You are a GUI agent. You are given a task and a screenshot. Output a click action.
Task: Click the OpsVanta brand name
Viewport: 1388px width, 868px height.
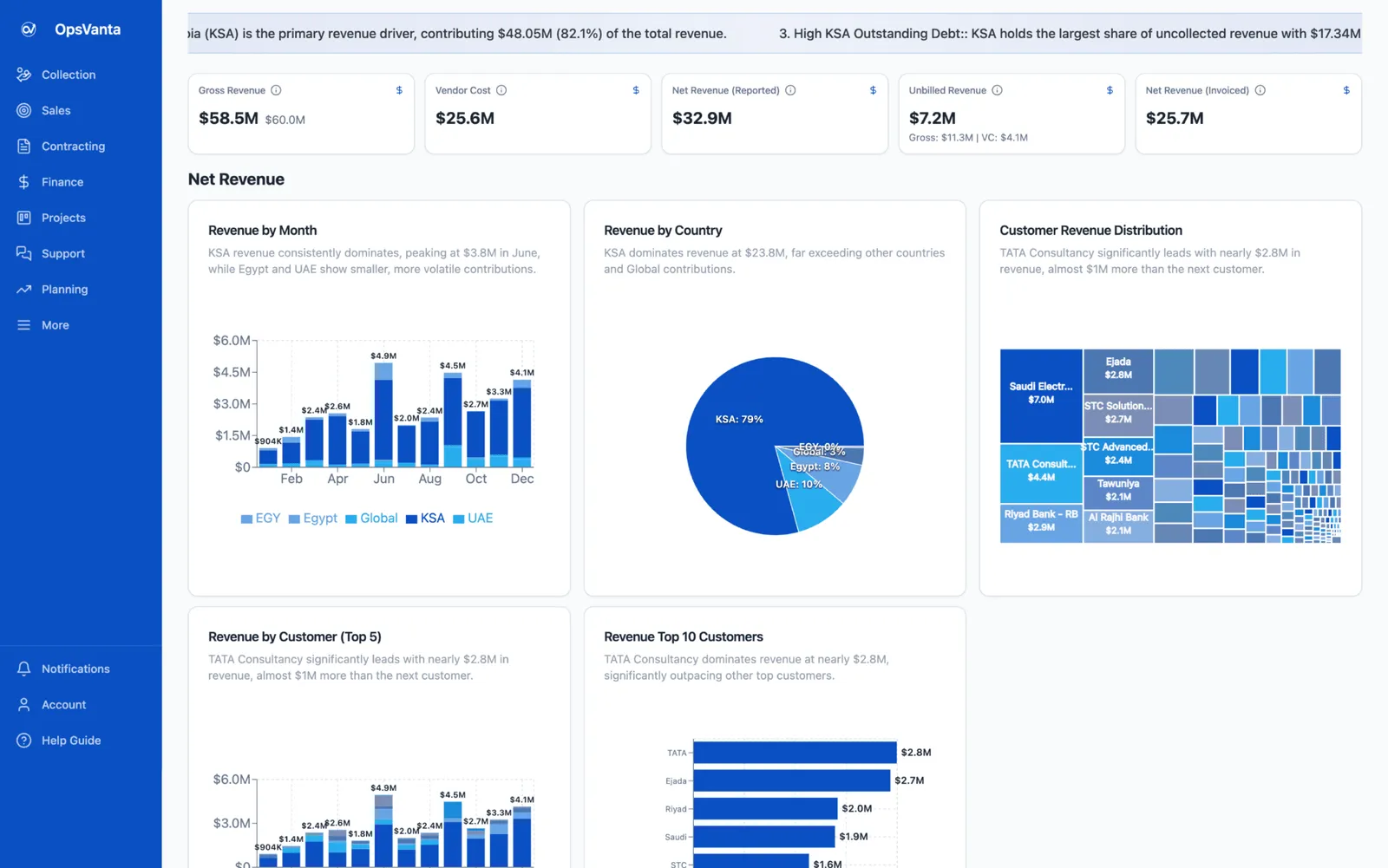pyautogui.click(x=88, y=29)
